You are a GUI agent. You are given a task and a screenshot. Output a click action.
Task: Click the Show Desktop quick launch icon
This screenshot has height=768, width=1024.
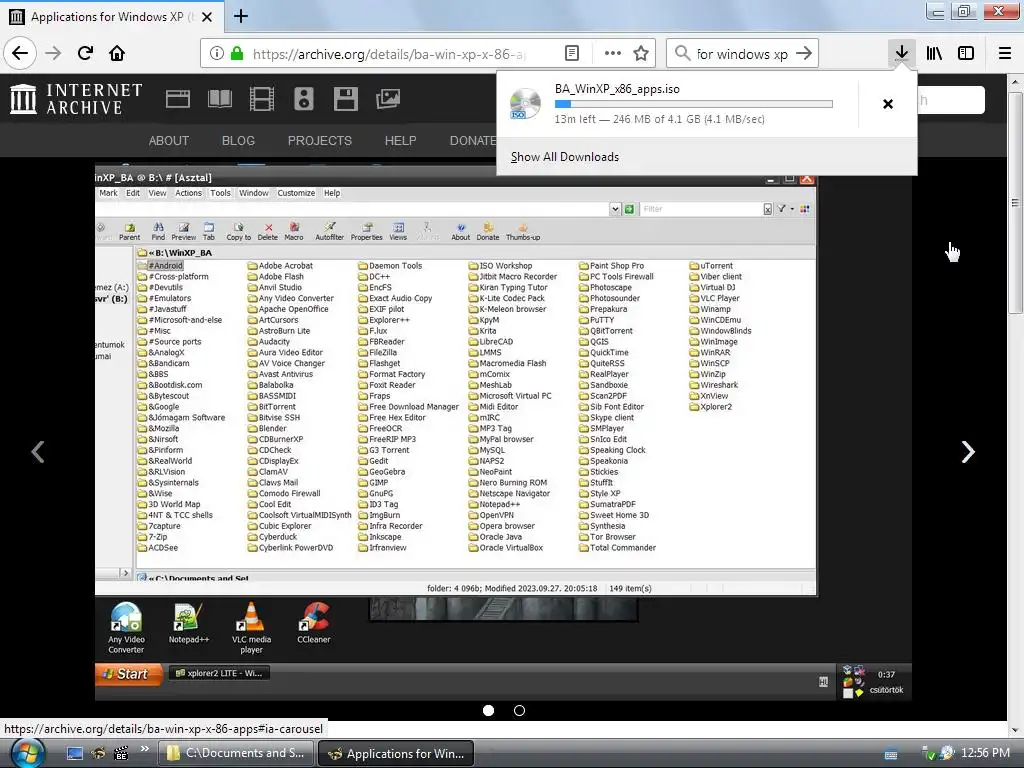pyautogui.click(x=75, y=753)
